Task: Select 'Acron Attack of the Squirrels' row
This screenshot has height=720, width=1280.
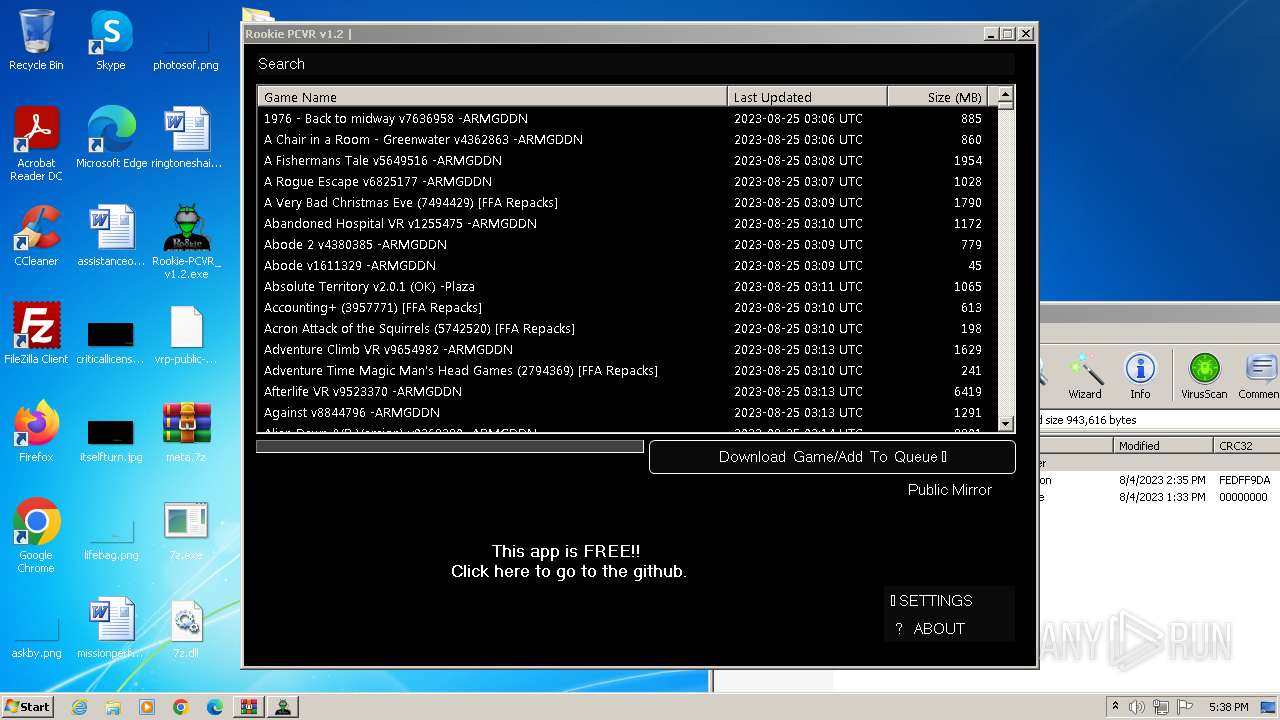Action: pyautogui.click(x=627, y=328)
